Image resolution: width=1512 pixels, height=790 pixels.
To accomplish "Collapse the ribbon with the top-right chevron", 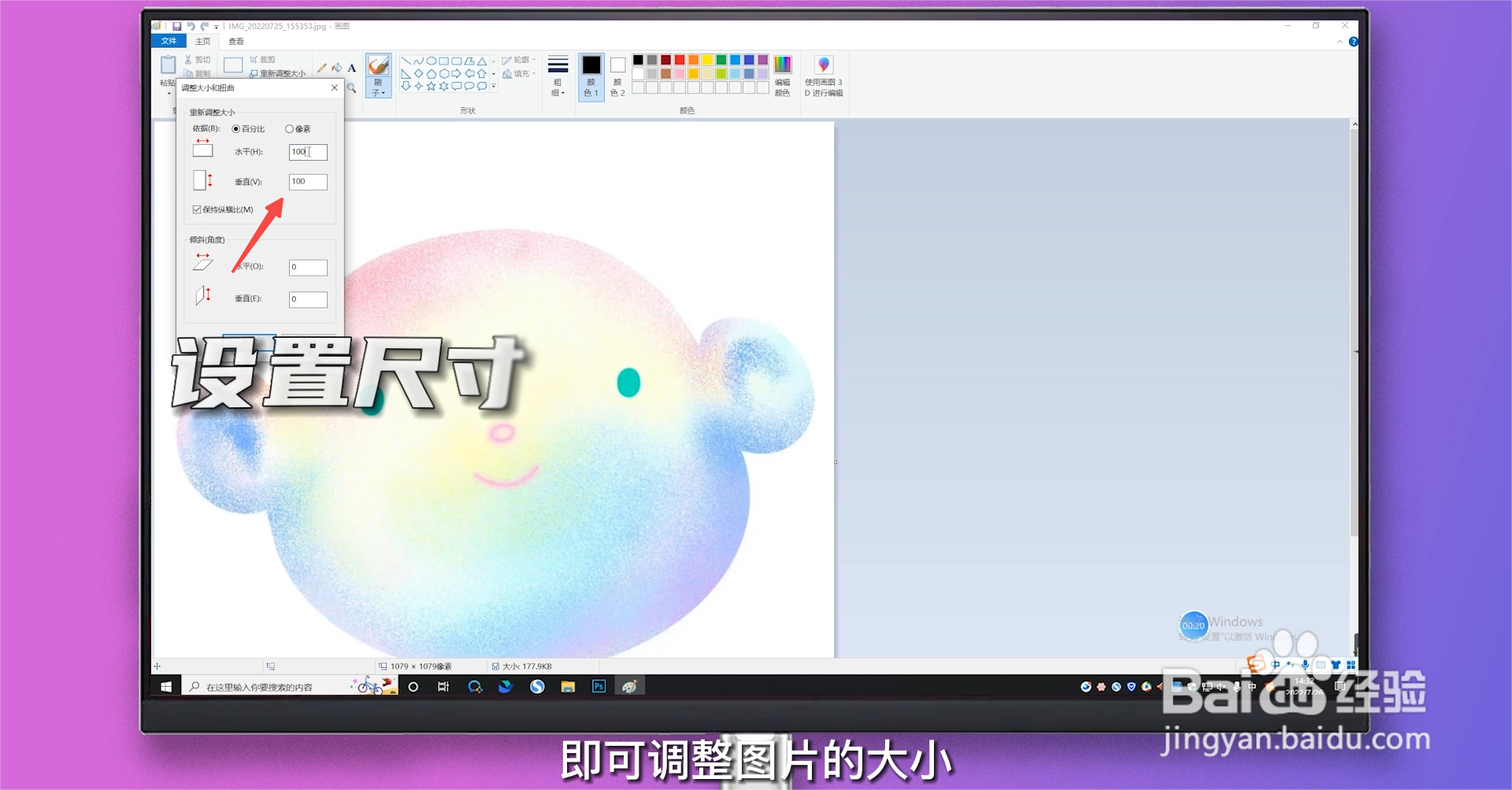I will click(x=1340, y=42).
